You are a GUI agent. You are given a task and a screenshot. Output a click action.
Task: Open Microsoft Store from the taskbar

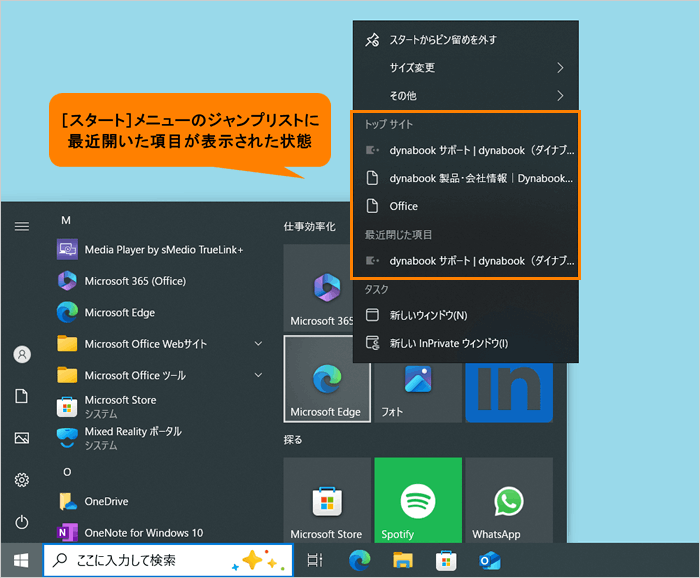click(446, 561)
